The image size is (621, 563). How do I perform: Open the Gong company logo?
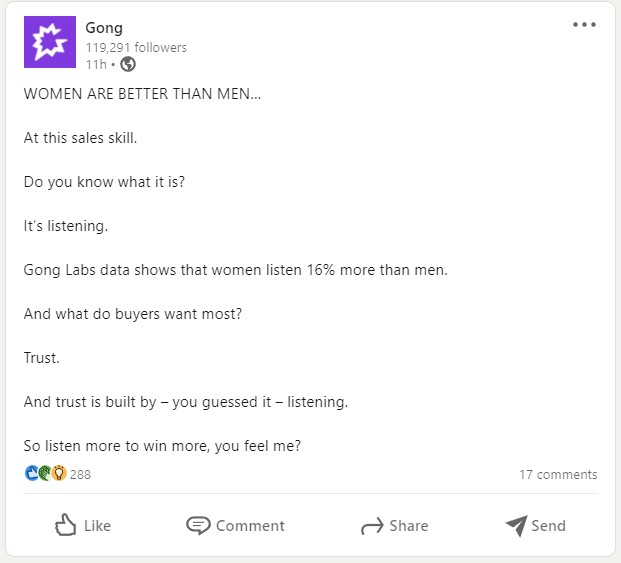pos(50,42)
